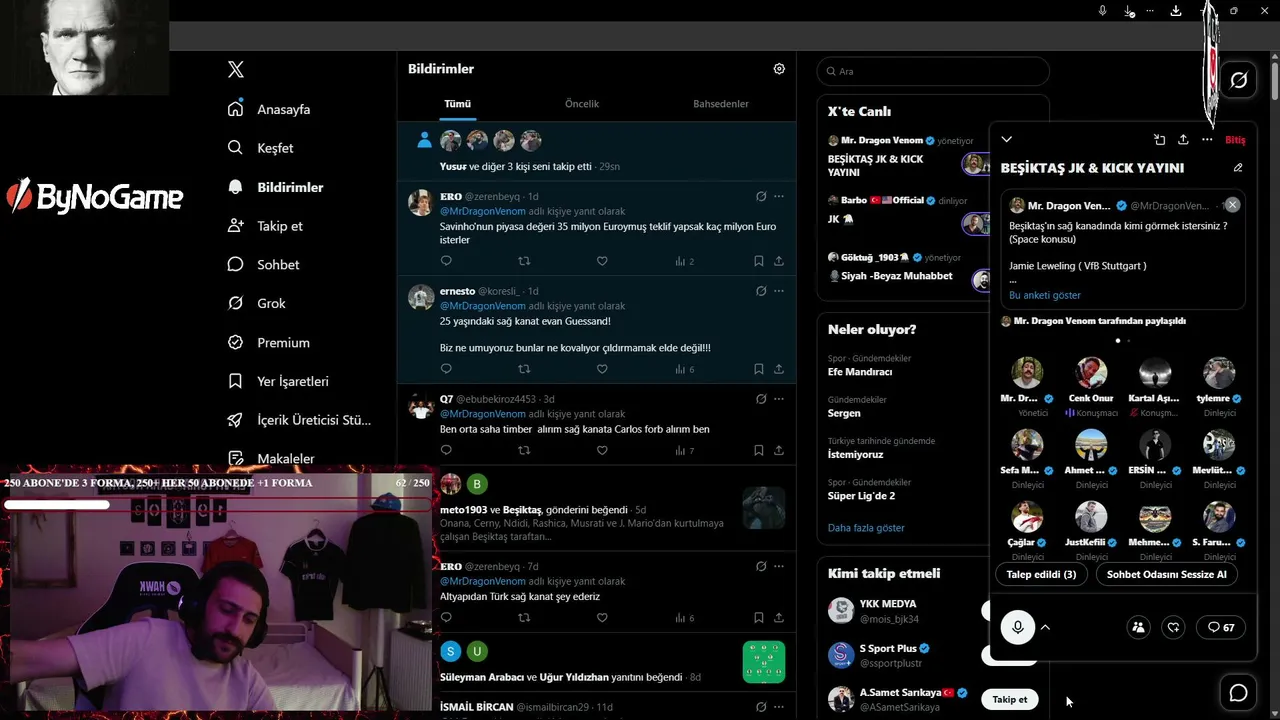This screenshot has height=720, width=1280.
Task: Switch to the Bahsedenler tab
Action: click(x=721, y=104)
